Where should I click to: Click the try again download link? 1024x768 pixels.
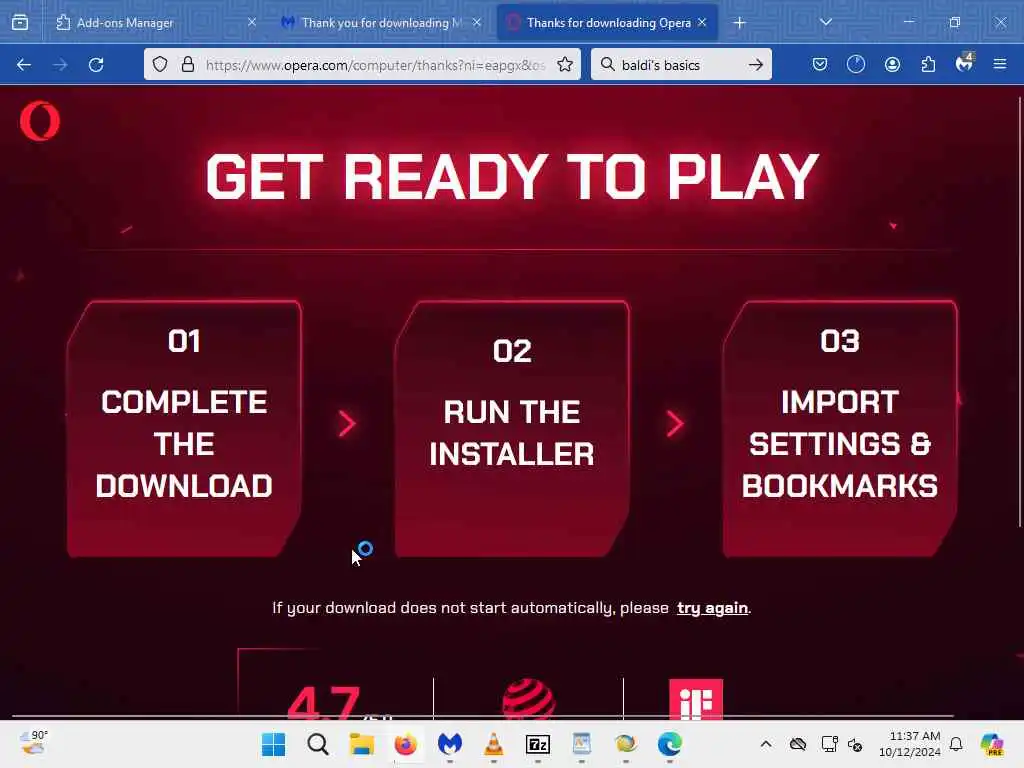[712, 608]
